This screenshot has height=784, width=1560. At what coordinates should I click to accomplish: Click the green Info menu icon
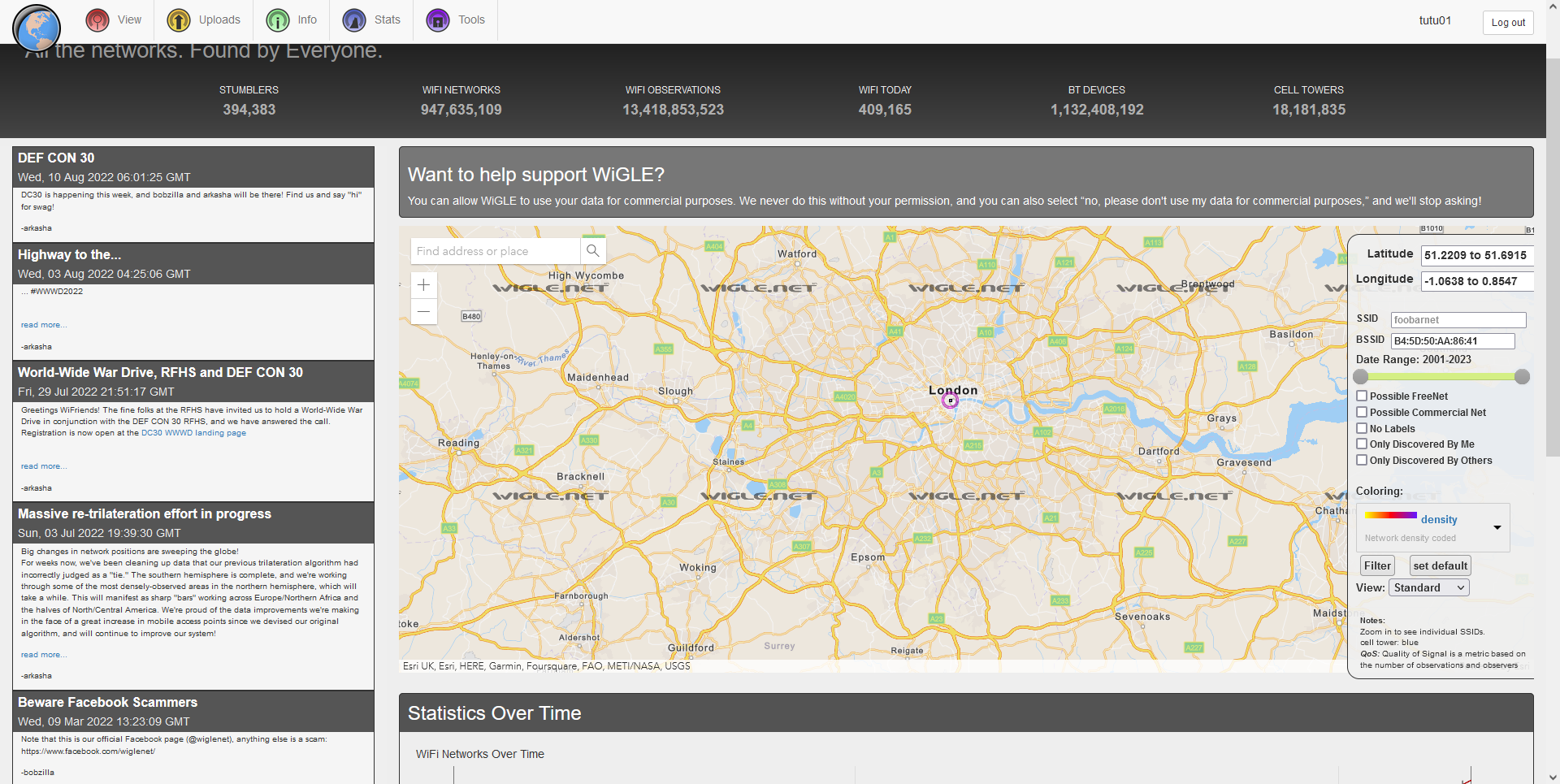[x=278, y=20]
